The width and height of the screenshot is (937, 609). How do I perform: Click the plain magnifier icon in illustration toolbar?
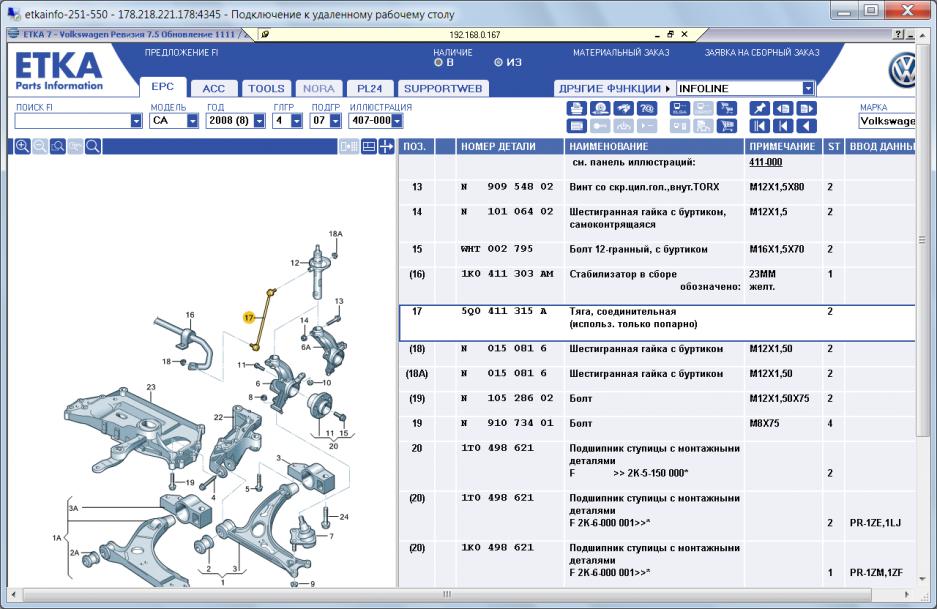click(93, 146)
